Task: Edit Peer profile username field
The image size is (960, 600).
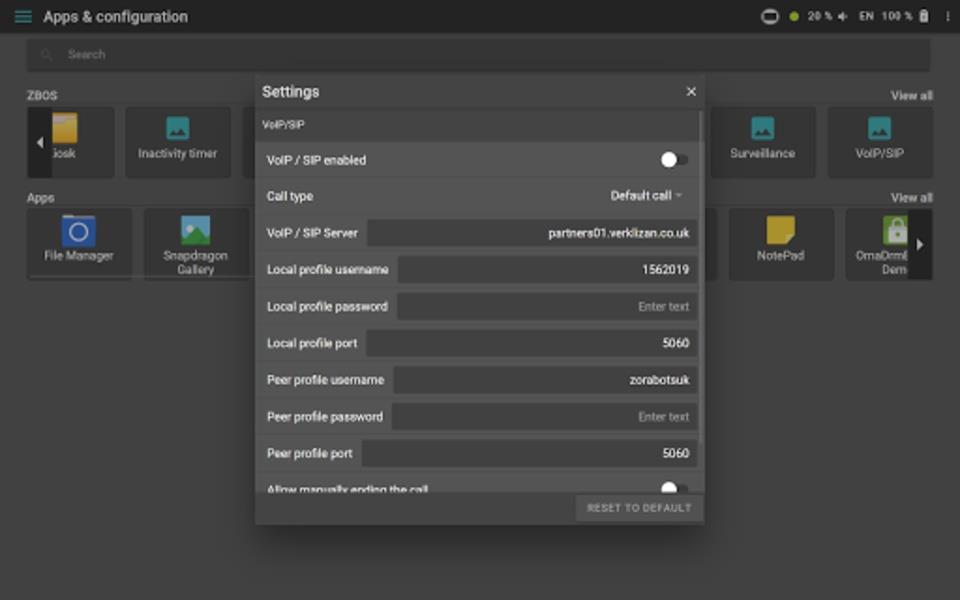Action: pyautogui.click(x=546, y=380)
